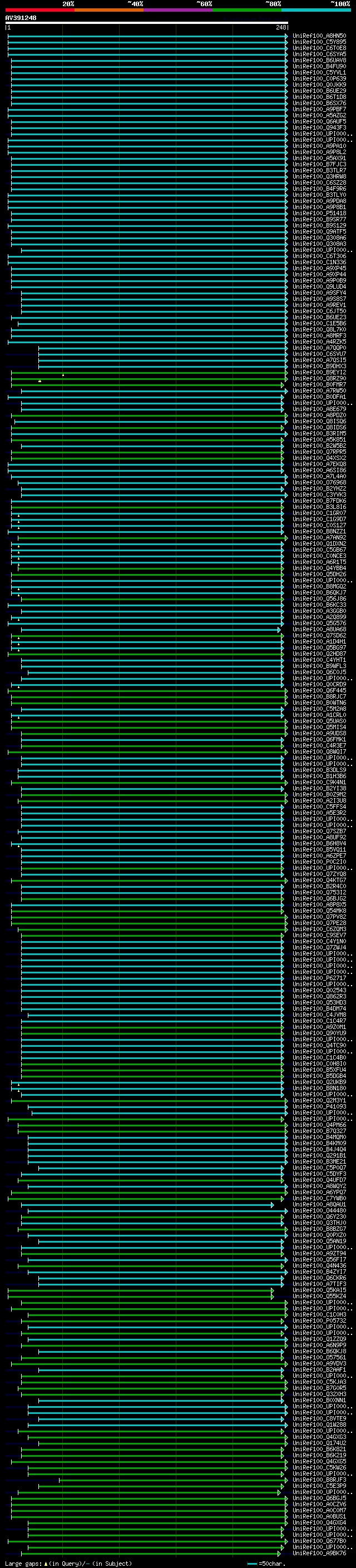This screenshot has height=1568, width=356.
Task: Click the purple ~60% identity legend segment
Action: point(177,10)
